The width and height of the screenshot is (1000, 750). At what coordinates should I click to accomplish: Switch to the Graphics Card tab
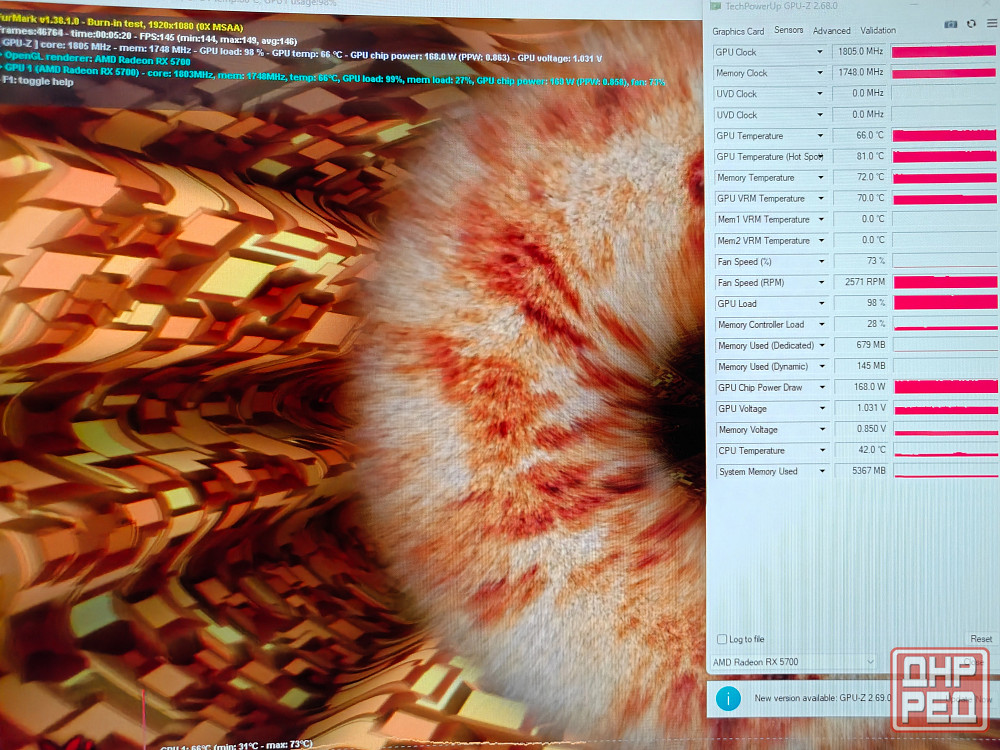[x=738, y=31]
